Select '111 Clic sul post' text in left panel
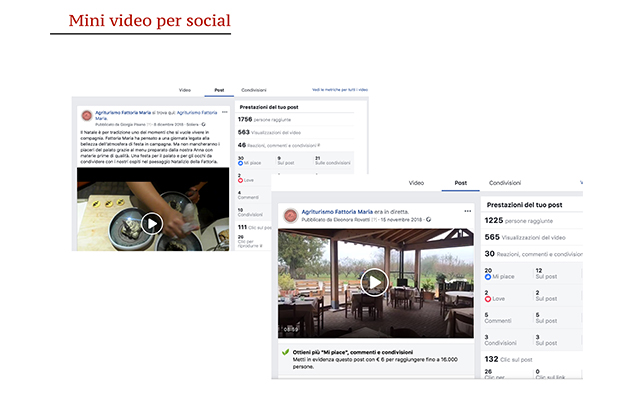This screenshot has width=635, height=400. pyautogui.click(x=254, y=227)
